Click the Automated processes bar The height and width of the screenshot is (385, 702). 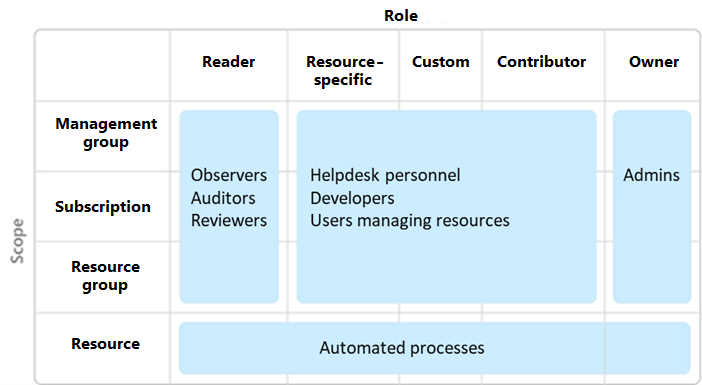point(435,348)
